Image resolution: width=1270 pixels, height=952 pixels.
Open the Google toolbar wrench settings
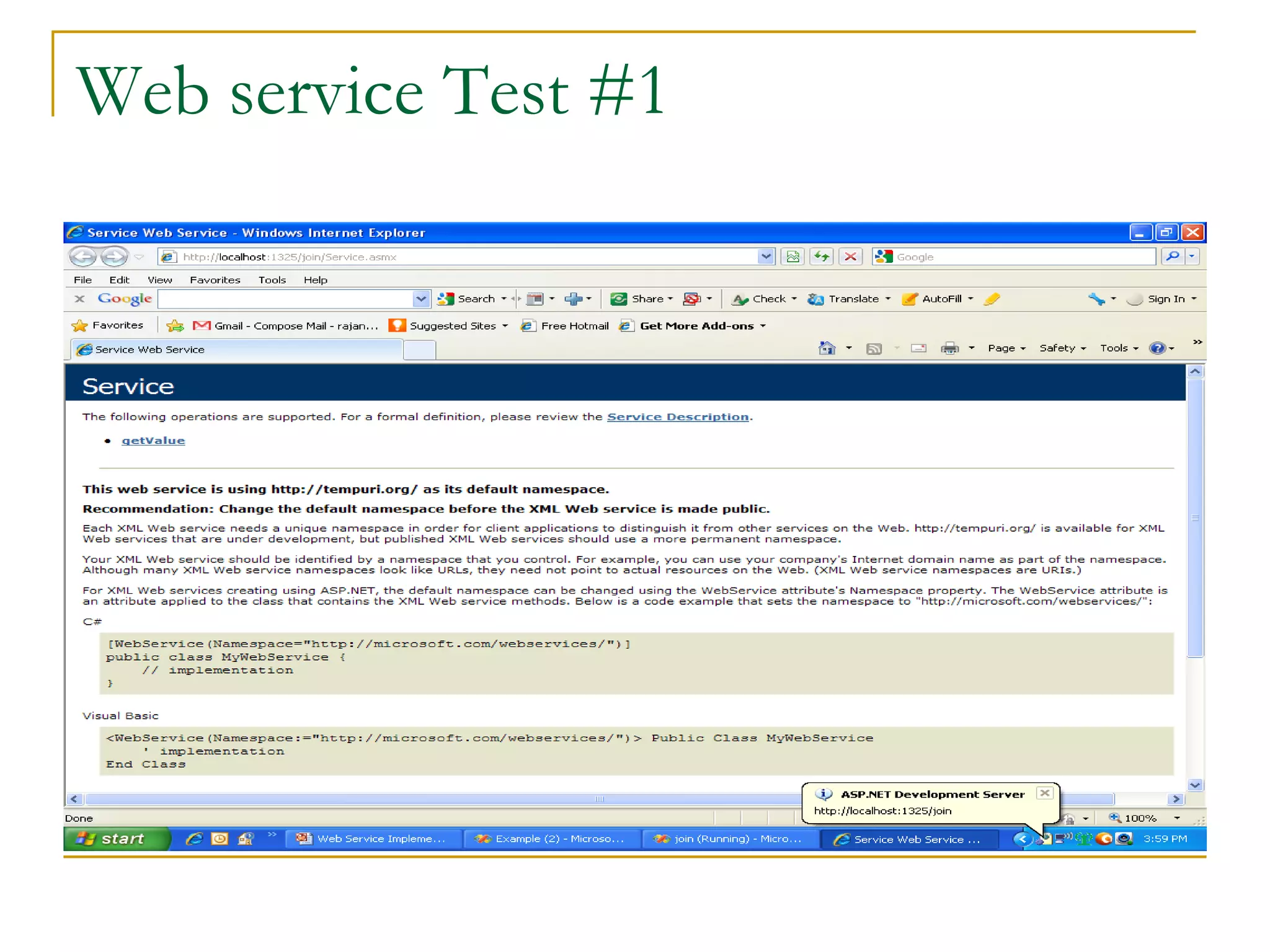(x=1097, y=299)
